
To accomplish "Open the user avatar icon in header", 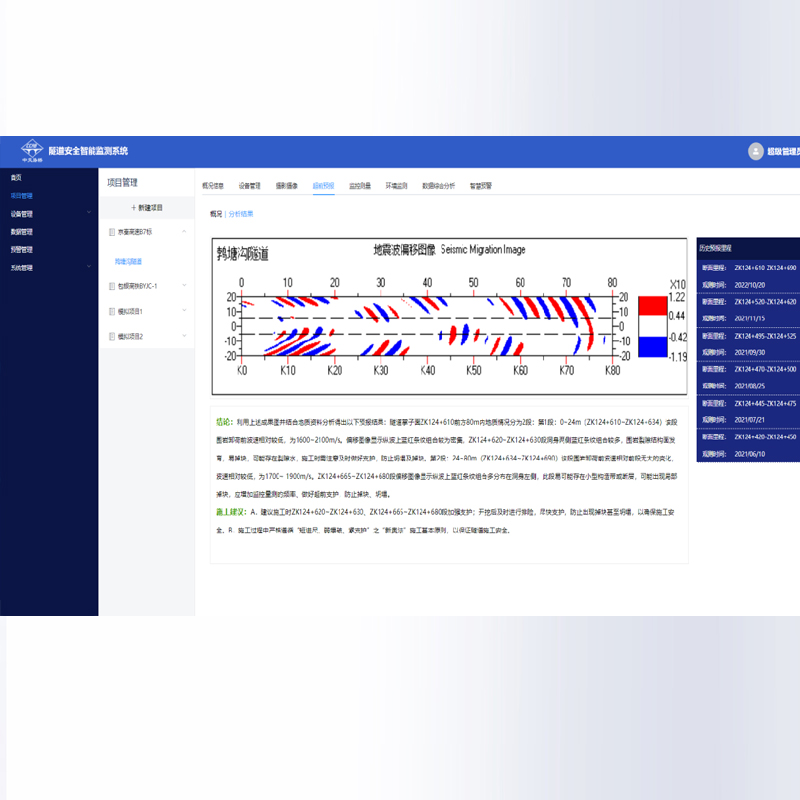I will tap(756, 151).
